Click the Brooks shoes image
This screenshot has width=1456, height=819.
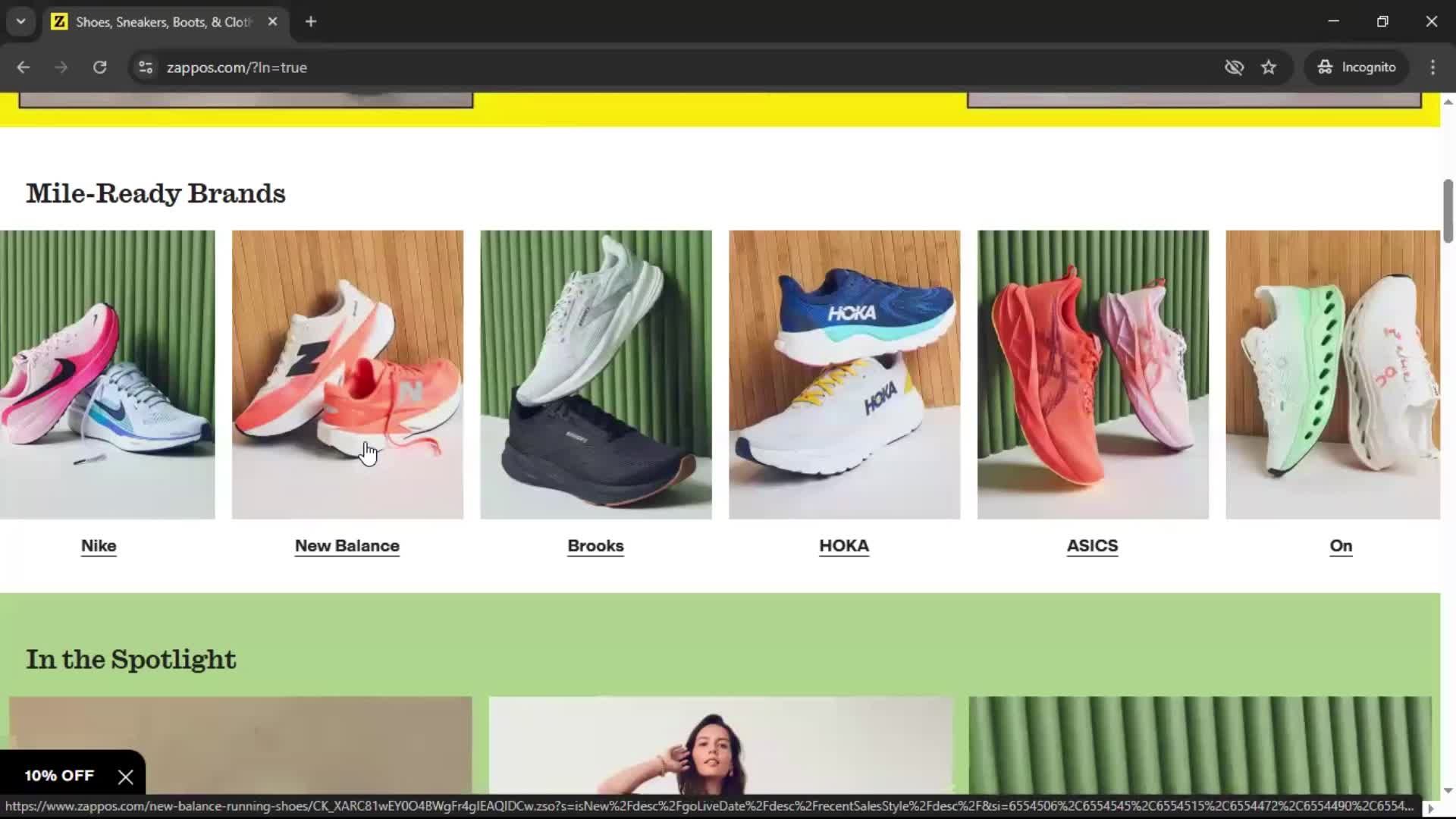596,375
